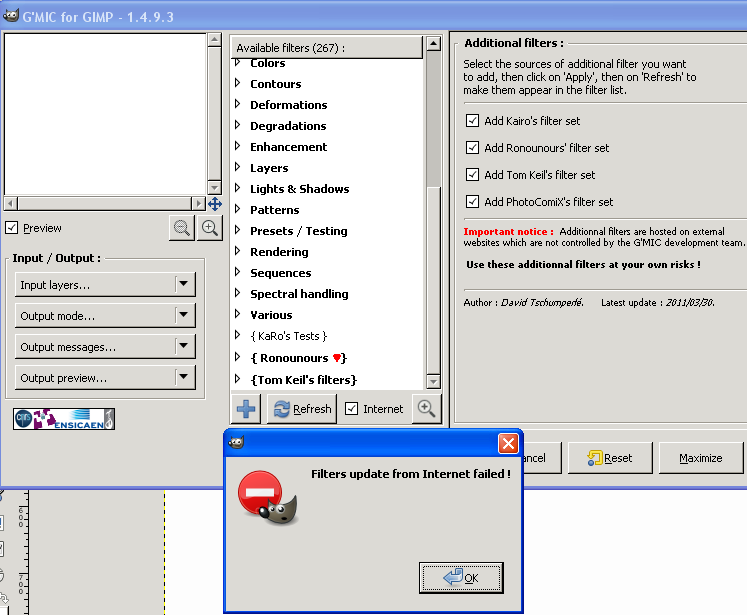Expand the Presets / Testing category
747x615 pixels.
[238, 230]
